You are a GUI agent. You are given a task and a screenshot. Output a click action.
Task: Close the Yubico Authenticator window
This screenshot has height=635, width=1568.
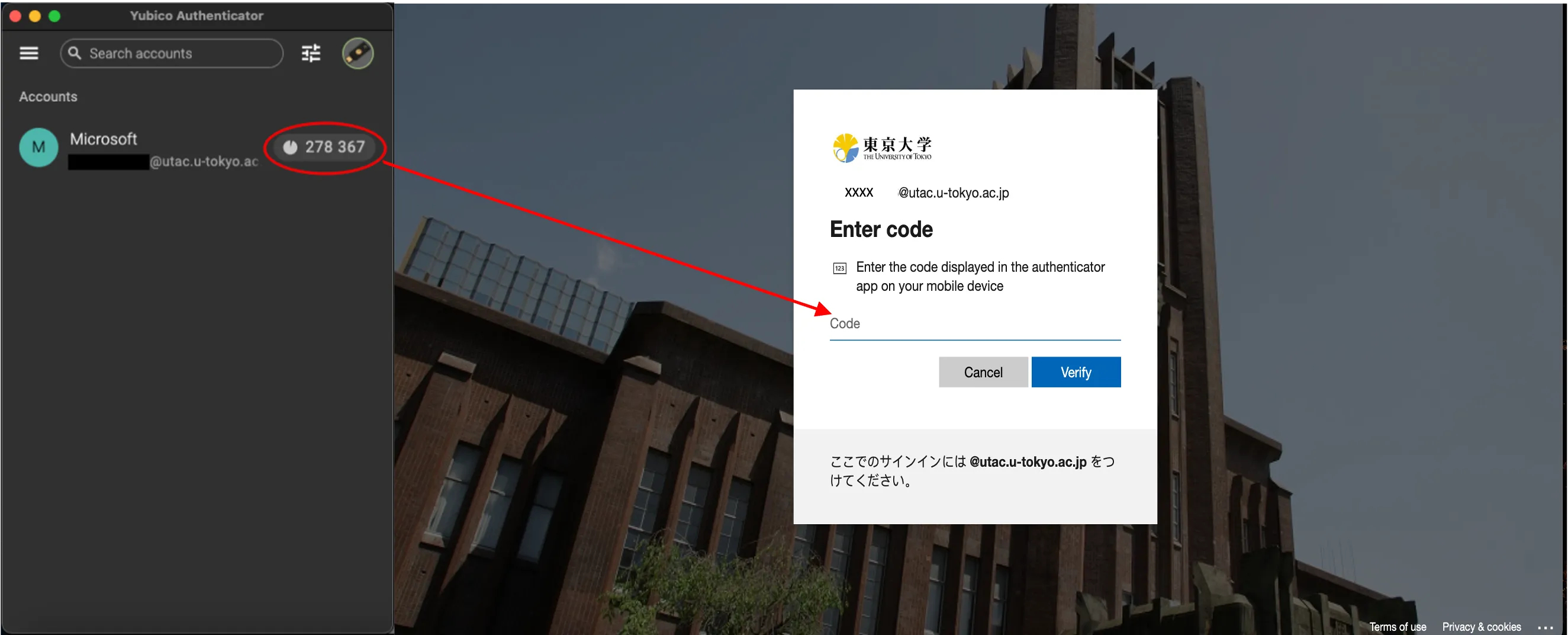(x=16, y=17)
